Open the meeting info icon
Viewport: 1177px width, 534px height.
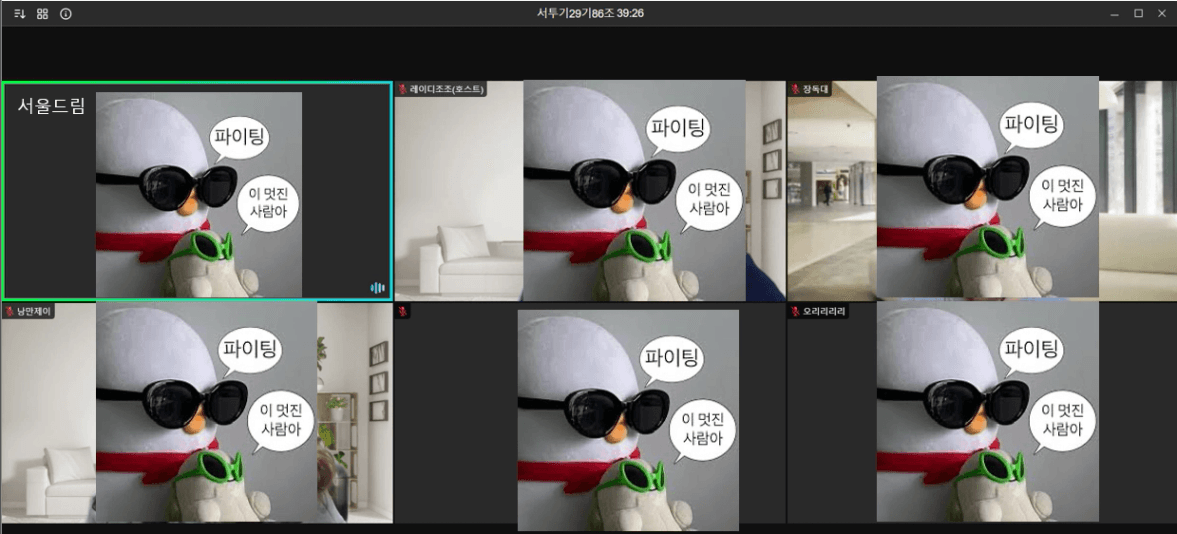[x=66, y=14]
